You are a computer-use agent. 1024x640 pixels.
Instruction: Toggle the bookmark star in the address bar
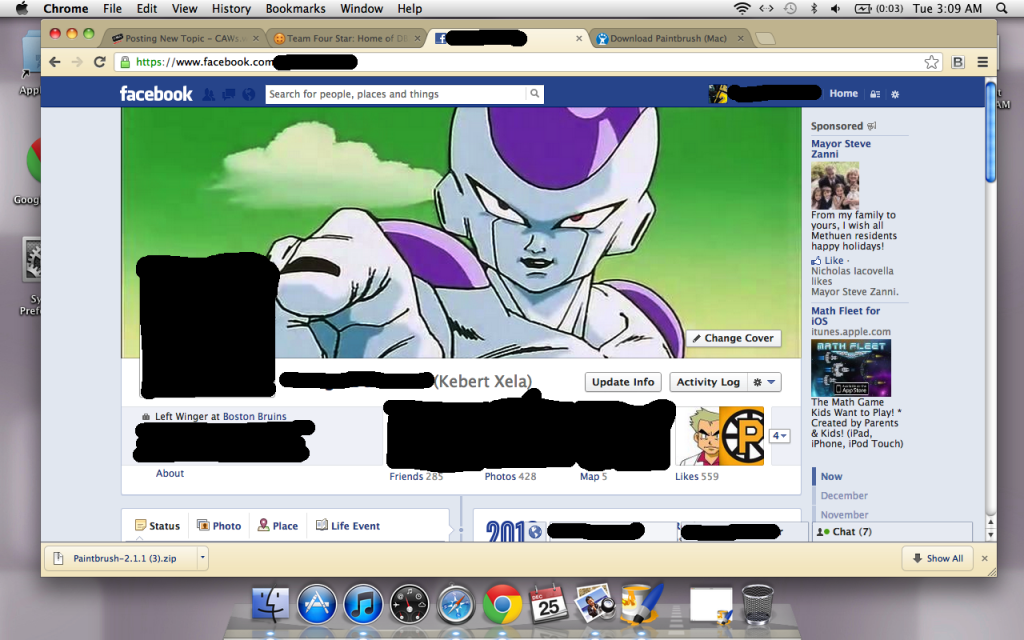pyautogui.click(x=932, y=62)
